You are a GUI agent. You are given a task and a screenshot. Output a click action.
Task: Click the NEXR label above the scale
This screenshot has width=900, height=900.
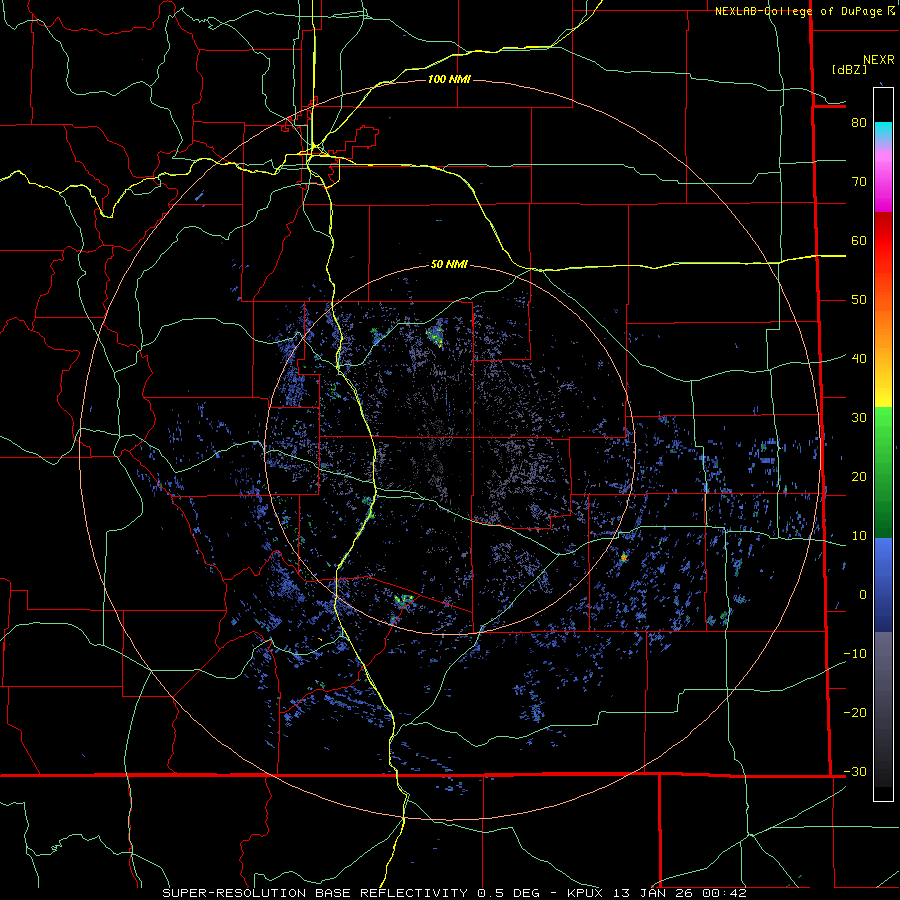click(878, 60)
